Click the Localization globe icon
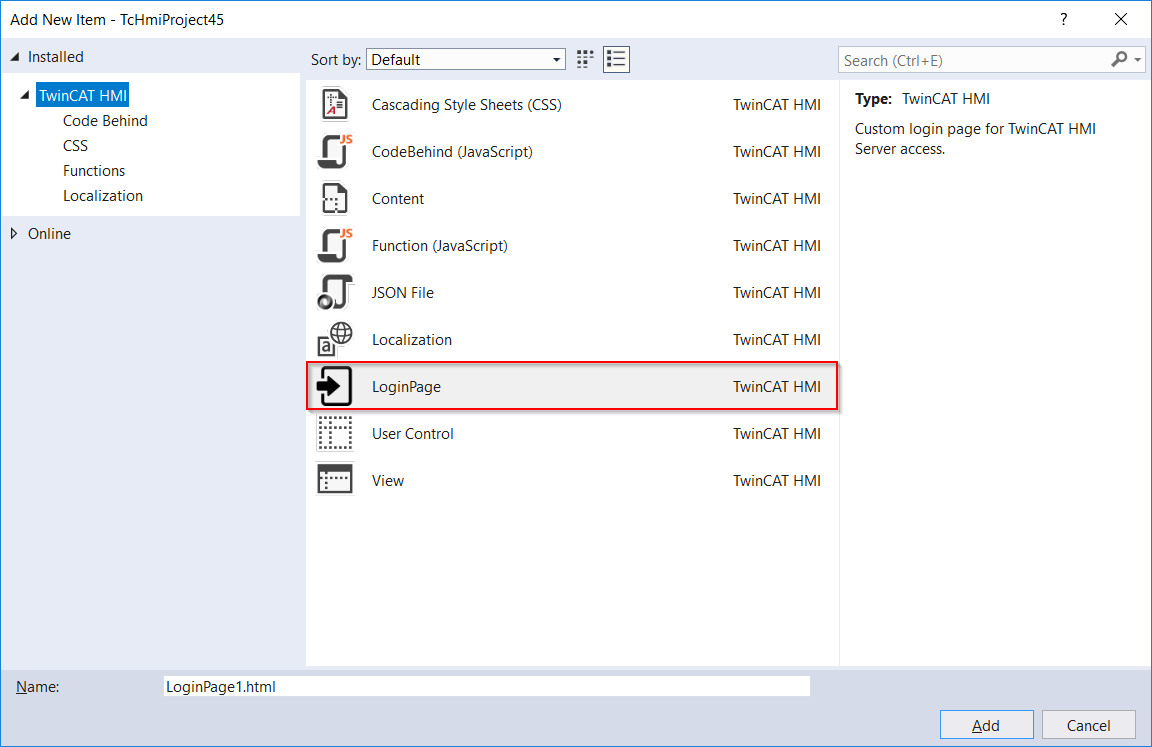This screenshot has height=747, width=1152. click(335, 339)
